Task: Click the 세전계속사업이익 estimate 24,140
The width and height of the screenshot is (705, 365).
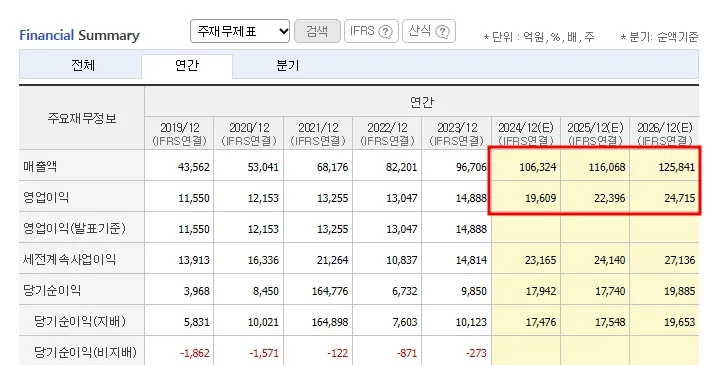Action: click(610, 260)
